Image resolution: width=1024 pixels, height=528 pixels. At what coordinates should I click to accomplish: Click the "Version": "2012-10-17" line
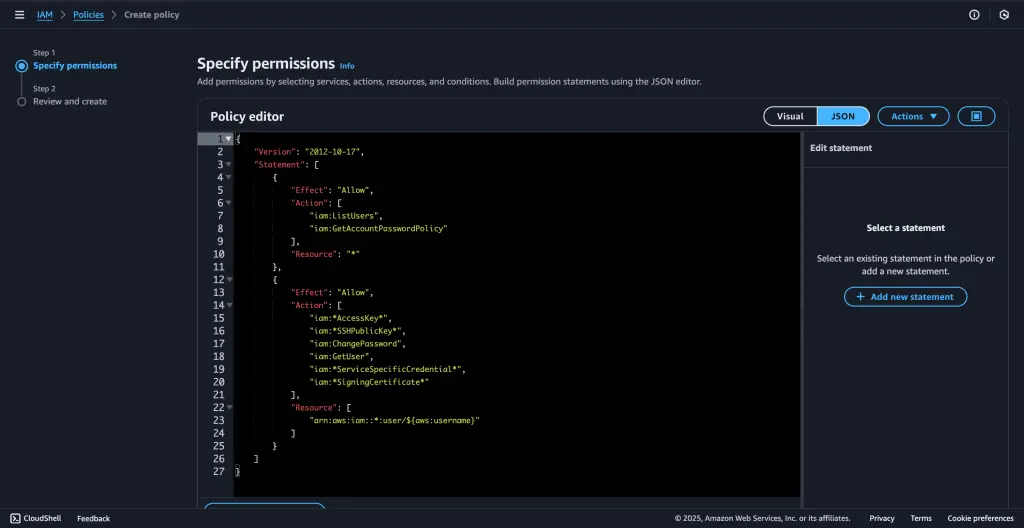[308, 152]
